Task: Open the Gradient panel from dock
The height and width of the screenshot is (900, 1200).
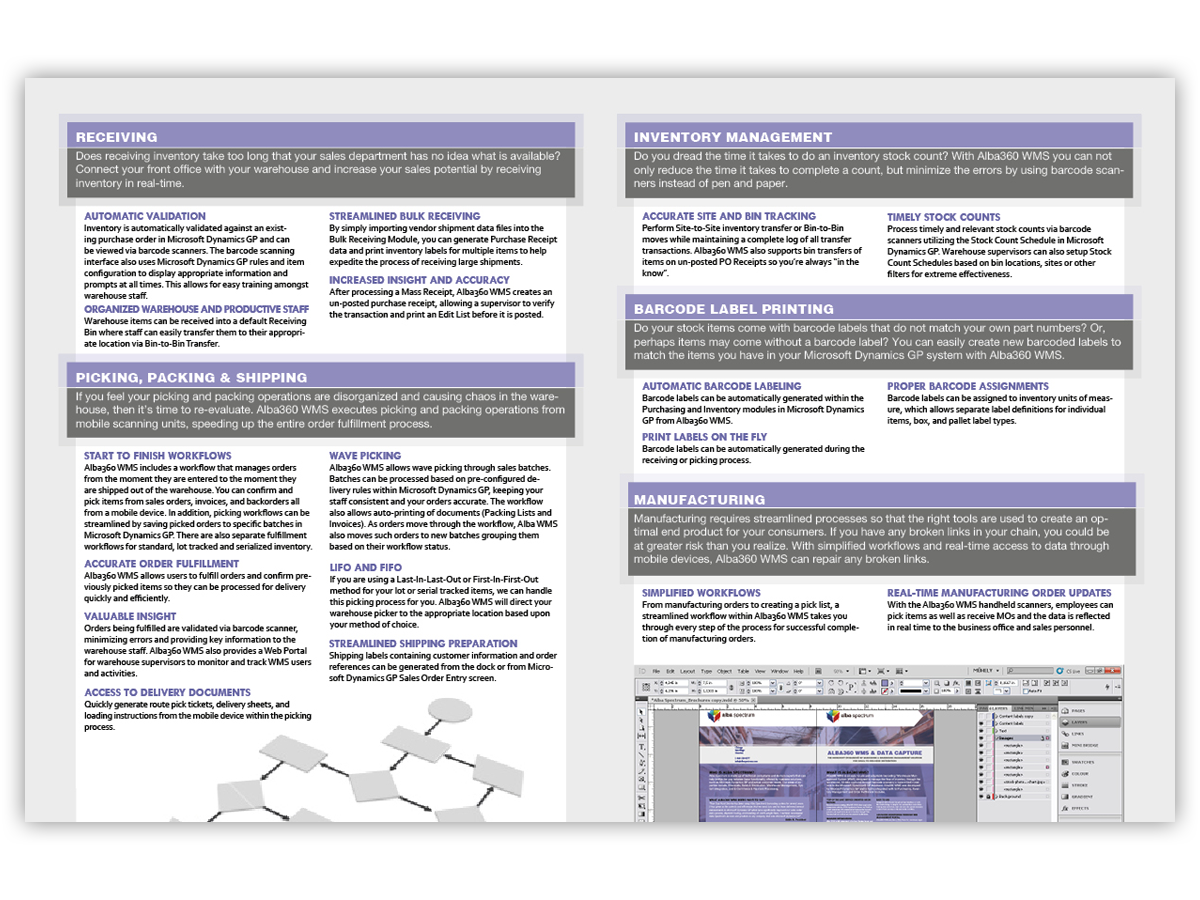Action: pyautogui.click(x=1078, y=797)
